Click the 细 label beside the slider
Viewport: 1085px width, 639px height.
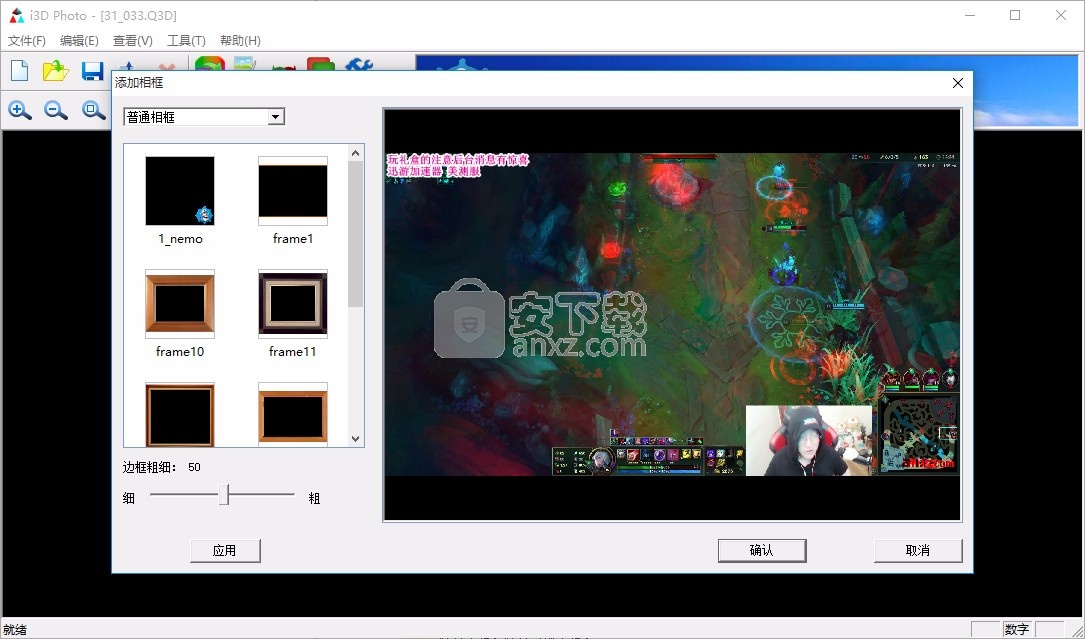point(129,498)
